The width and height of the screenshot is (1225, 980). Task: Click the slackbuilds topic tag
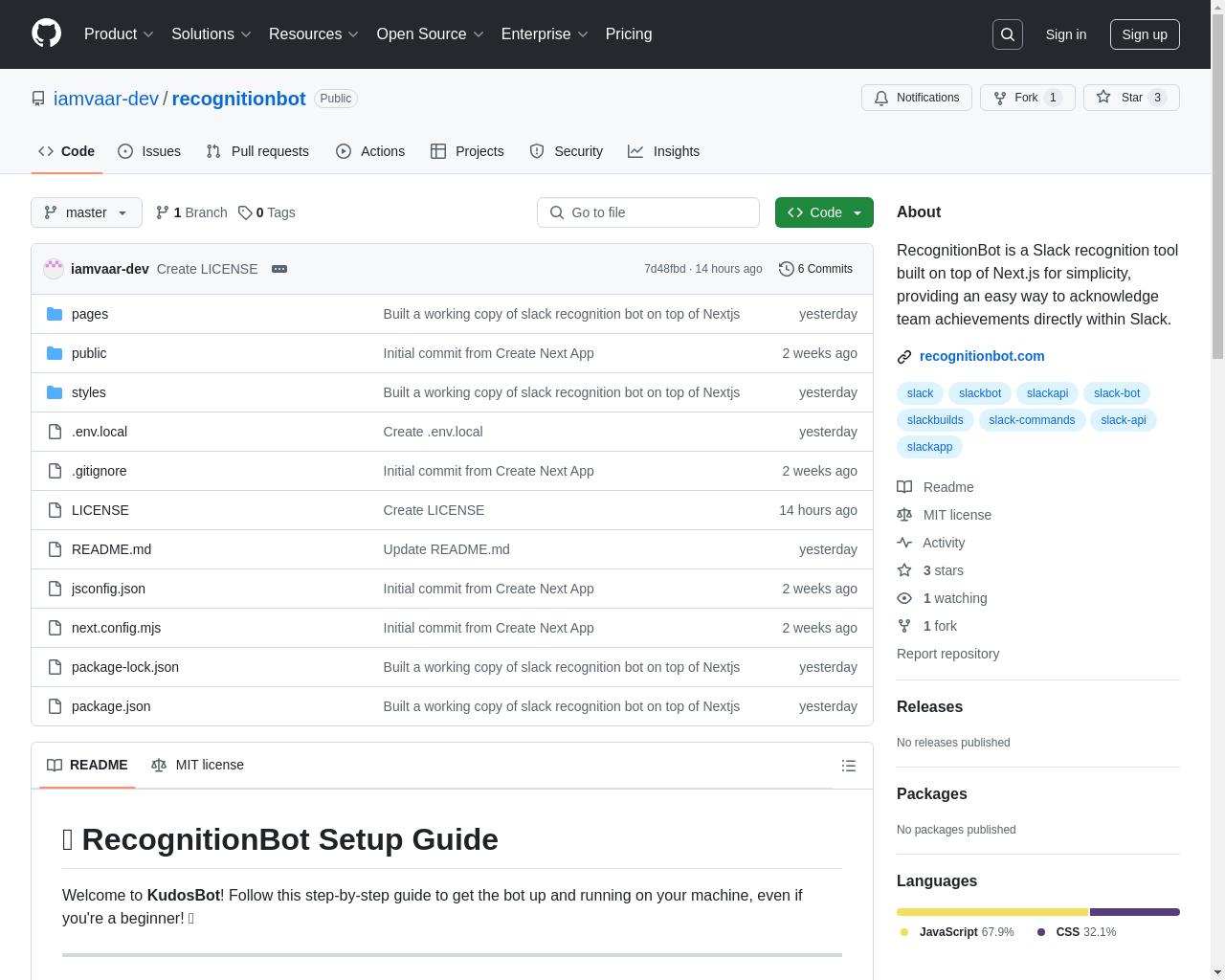point(935,420)
